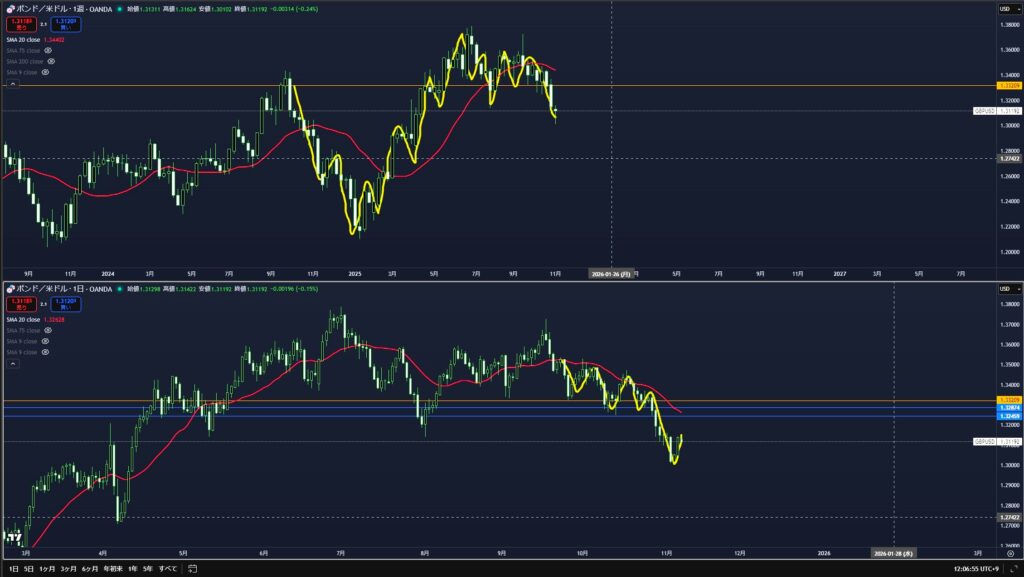This screenshot has height=577, width=1024.
Task: Show SMA 75 indicator in weekly chart
Action: coord(48,50)
